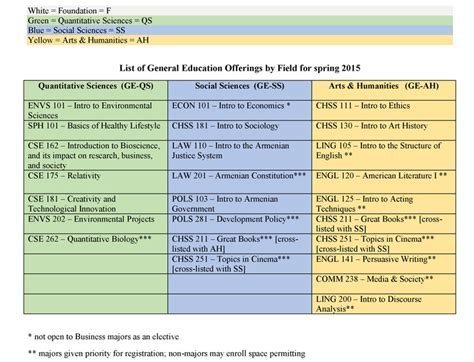Click LING 105 – Intro to Structure of English

(x=384, y=155)
